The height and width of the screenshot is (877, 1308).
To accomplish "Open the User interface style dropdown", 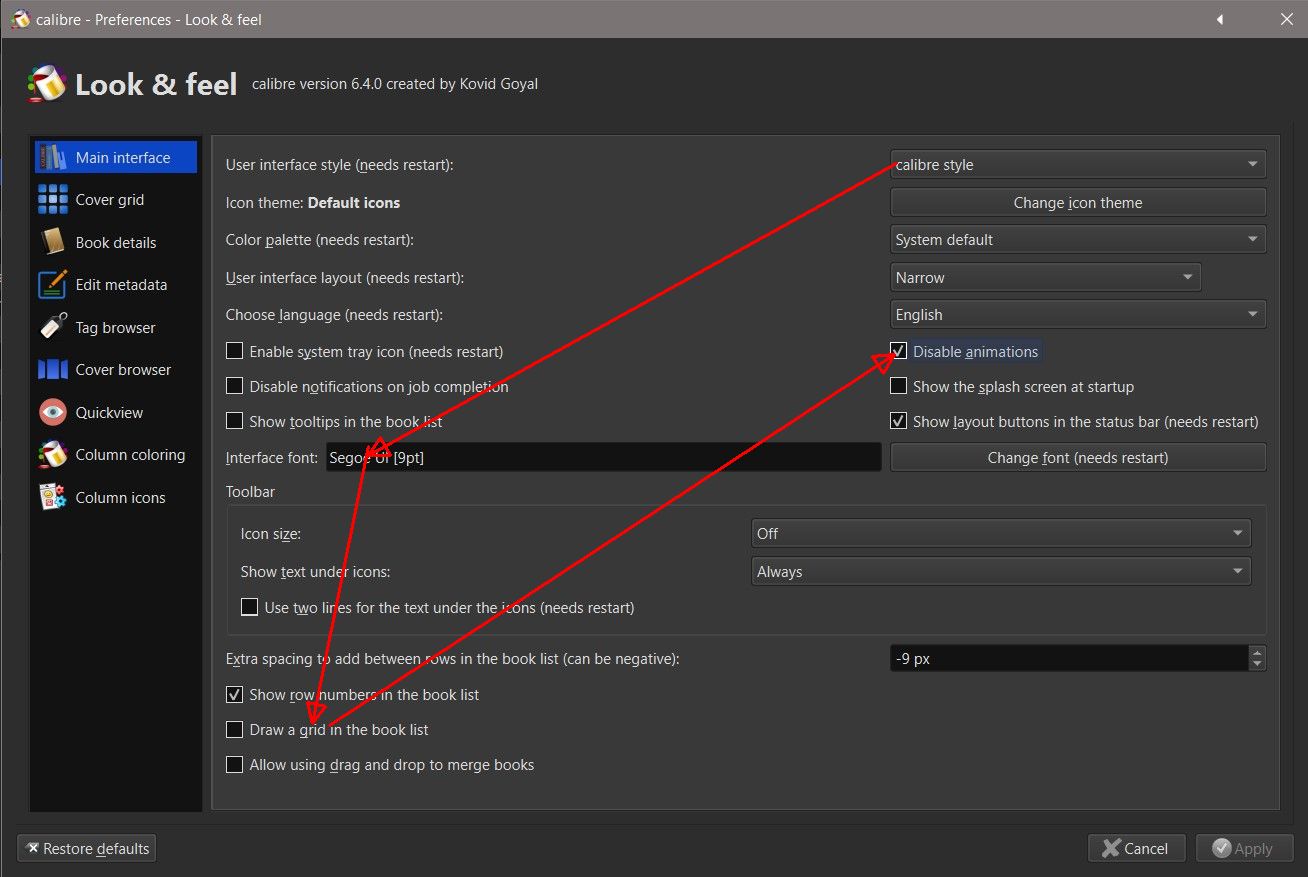I will pyautogui.click(x=1078, y=165).
